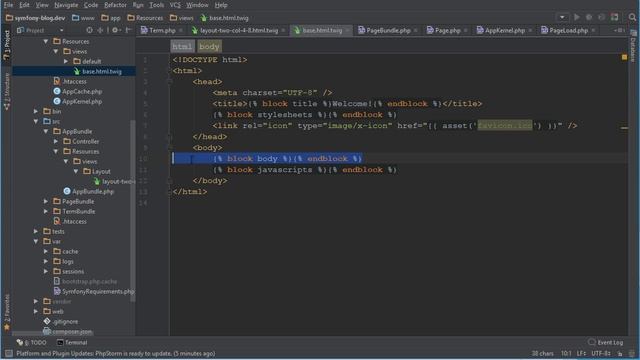Click the www breadcrumb folder

[83, 18]
